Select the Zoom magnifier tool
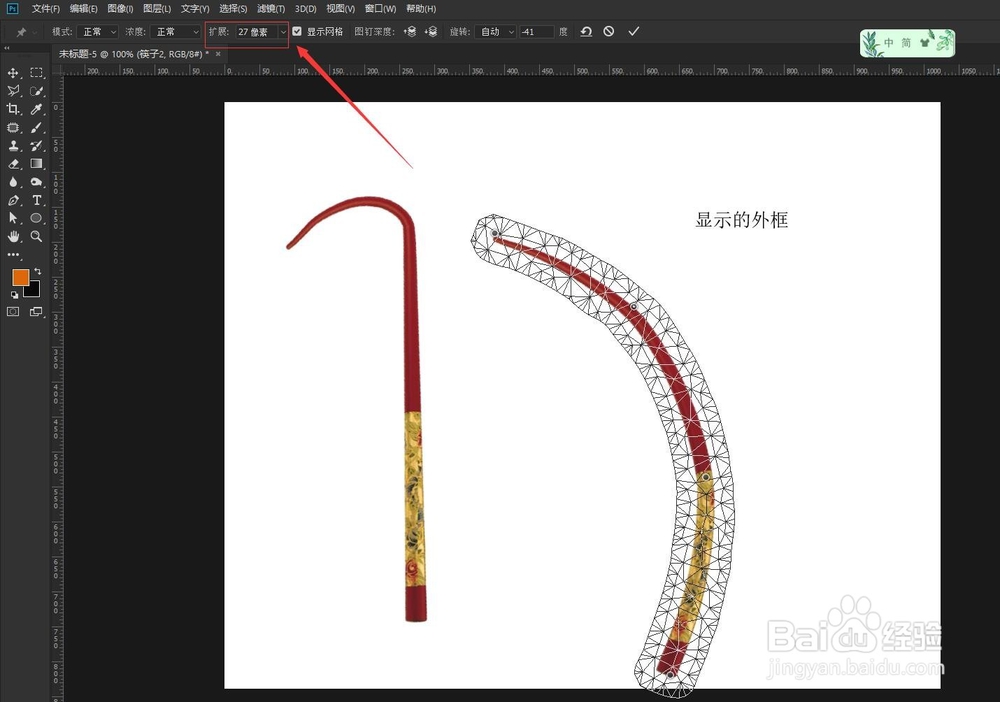 (x=36, y=237)
